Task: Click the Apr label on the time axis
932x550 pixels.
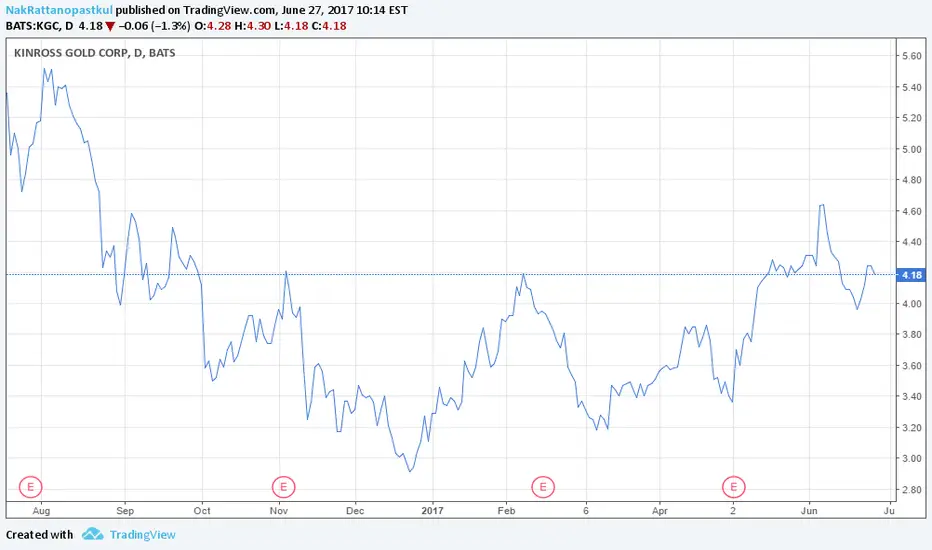Action: [x=660, y=510]
